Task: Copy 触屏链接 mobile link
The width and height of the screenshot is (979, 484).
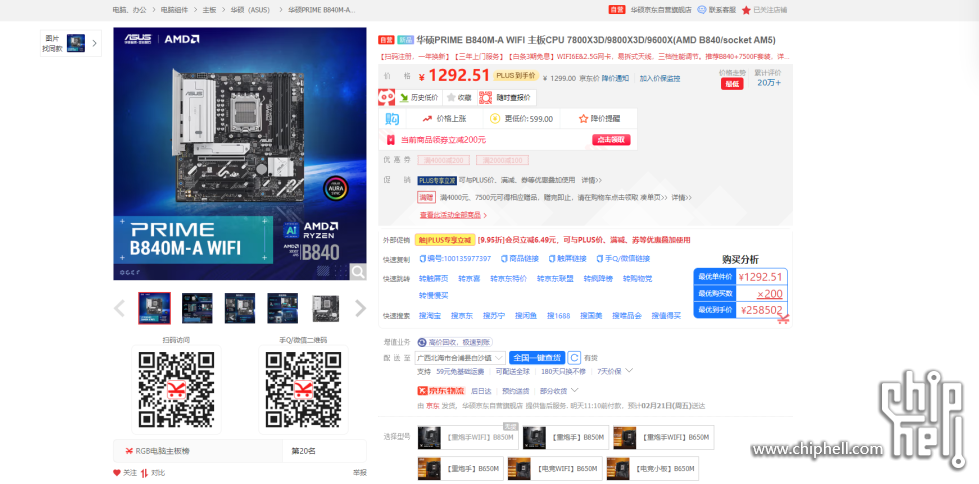Action: (568, 259)
